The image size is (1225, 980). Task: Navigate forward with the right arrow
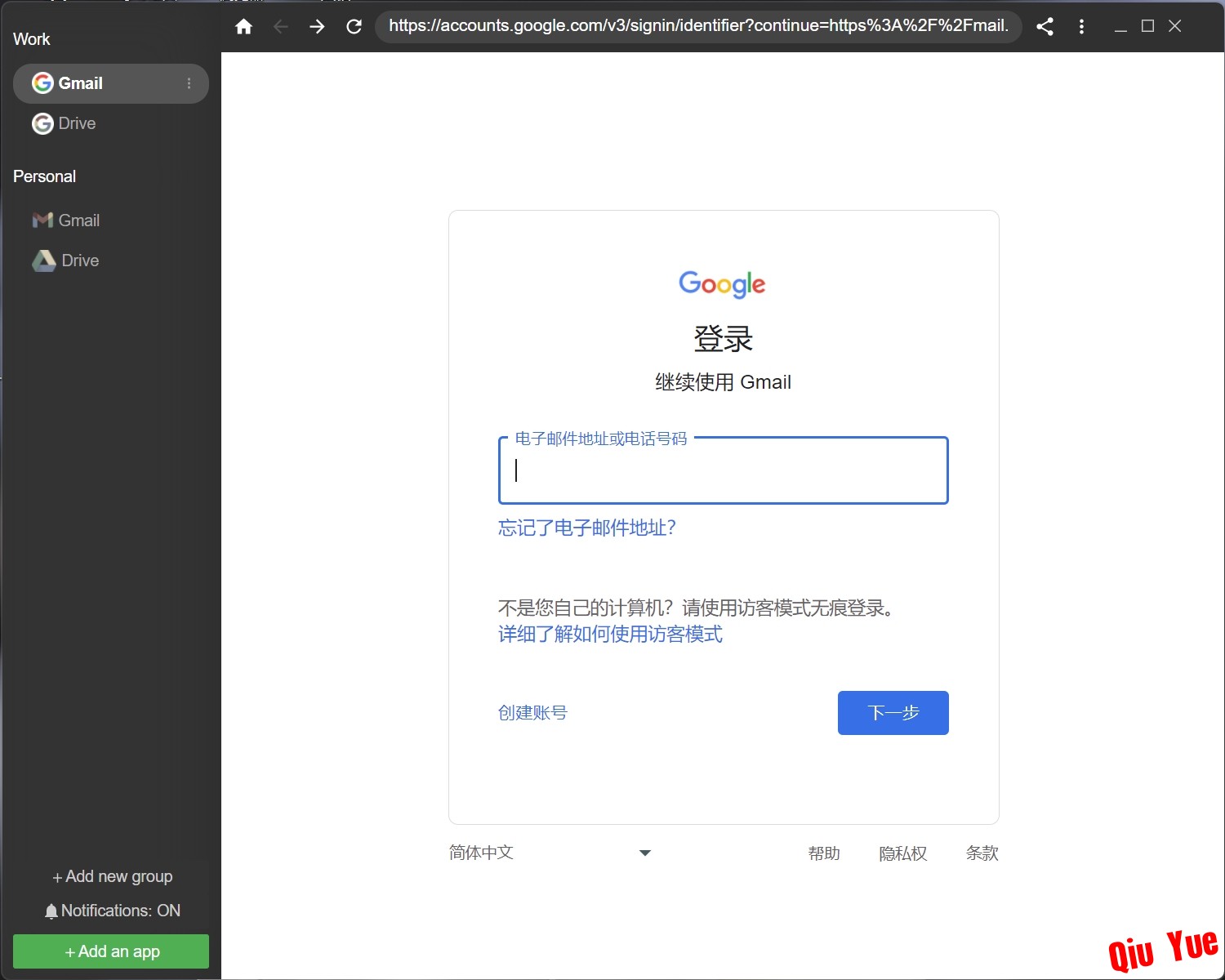tap(317, 26)
